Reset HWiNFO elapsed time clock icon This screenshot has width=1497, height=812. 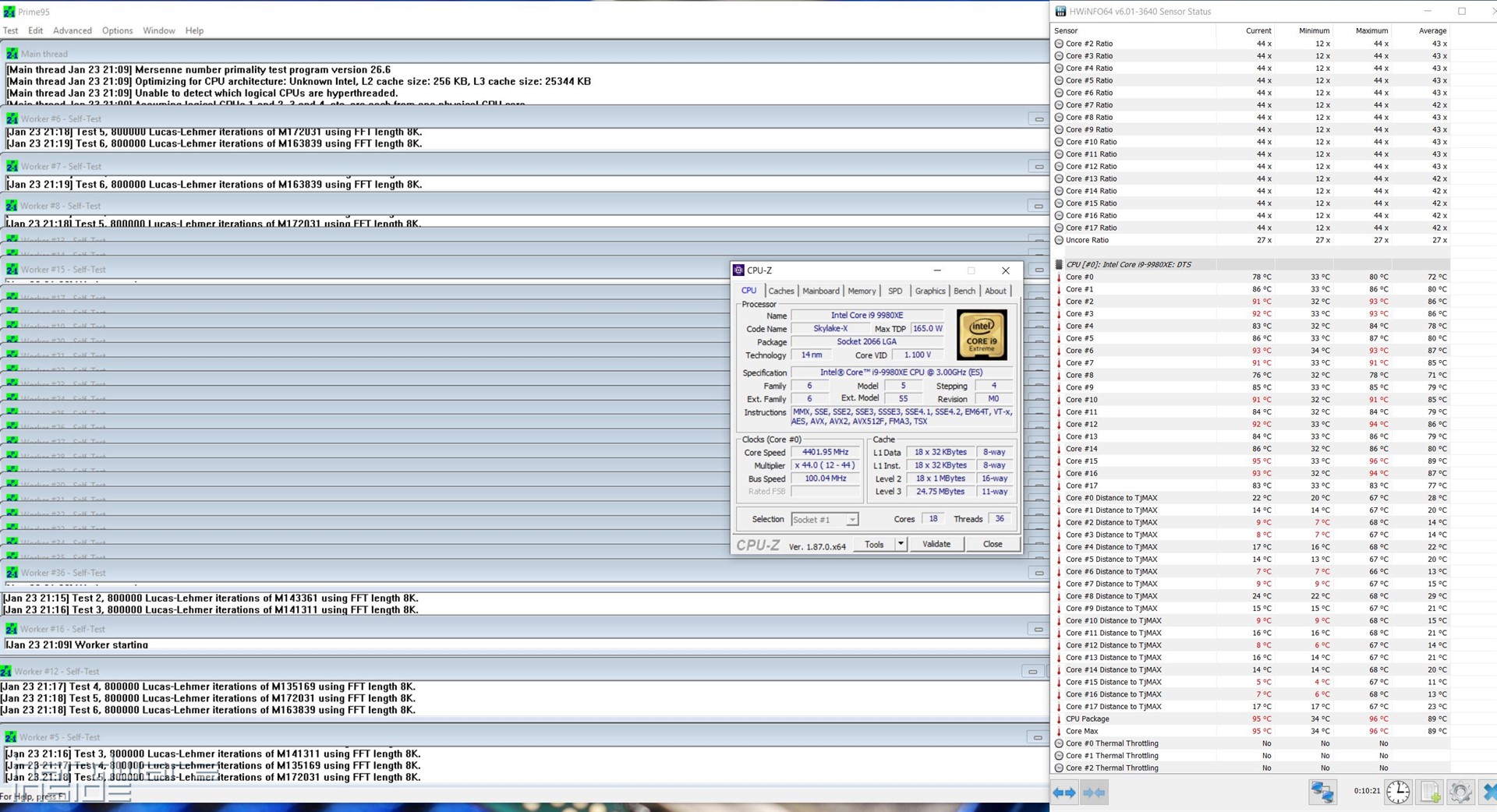1398,792
